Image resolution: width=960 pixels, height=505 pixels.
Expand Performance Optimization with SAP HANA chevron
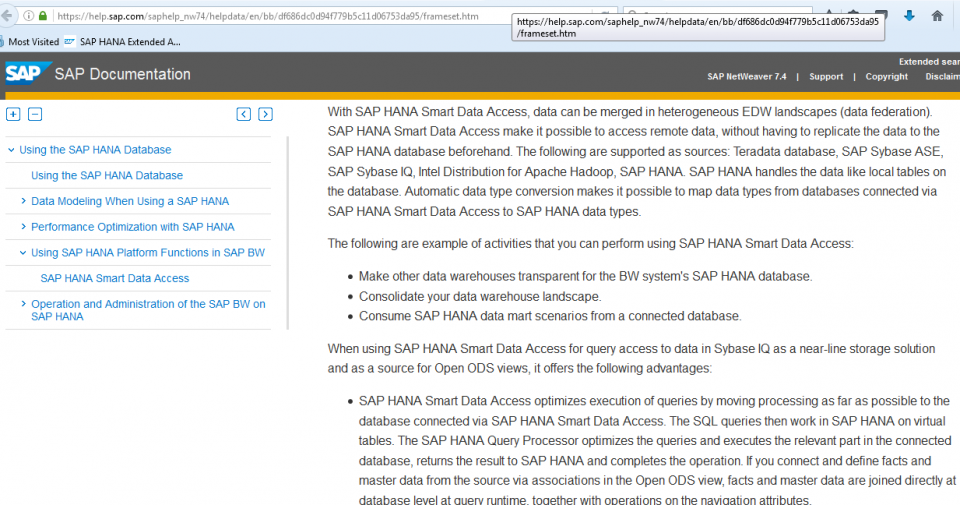coord(23,227)
